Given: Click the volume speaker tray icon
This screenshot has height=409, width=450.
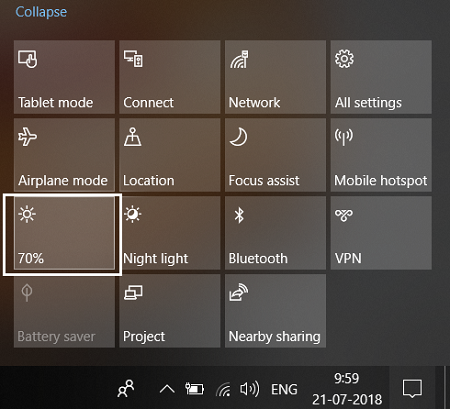Looking at the screenshot, I should 249,389.
